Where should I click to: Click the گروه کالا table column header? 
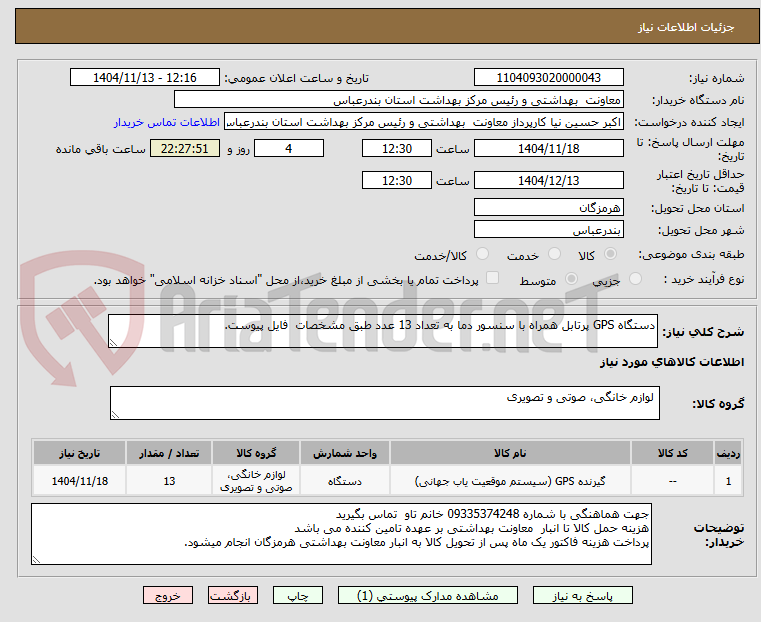point(256,453)
